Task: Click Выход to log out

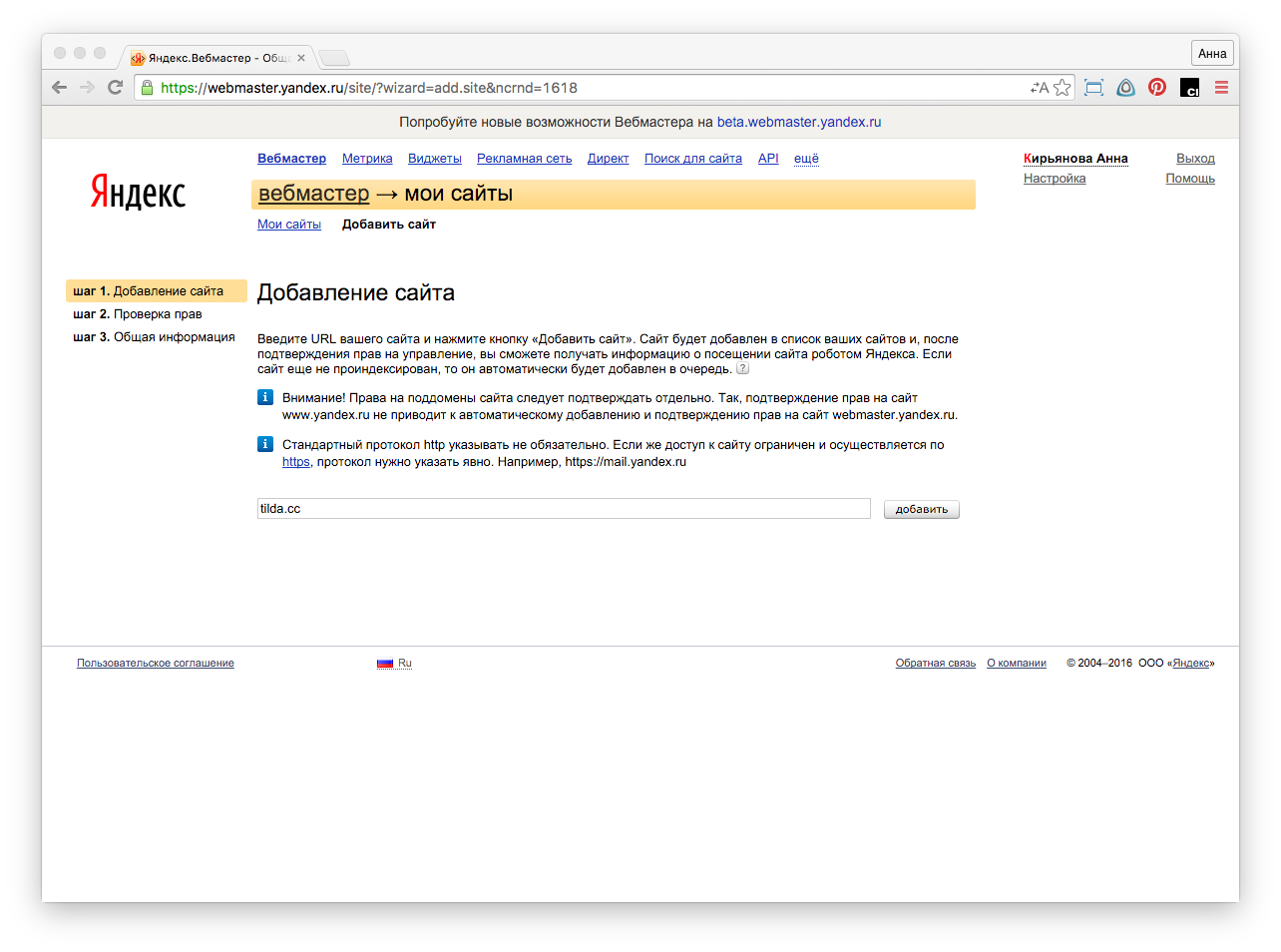Action: (x=1195, y=159)
